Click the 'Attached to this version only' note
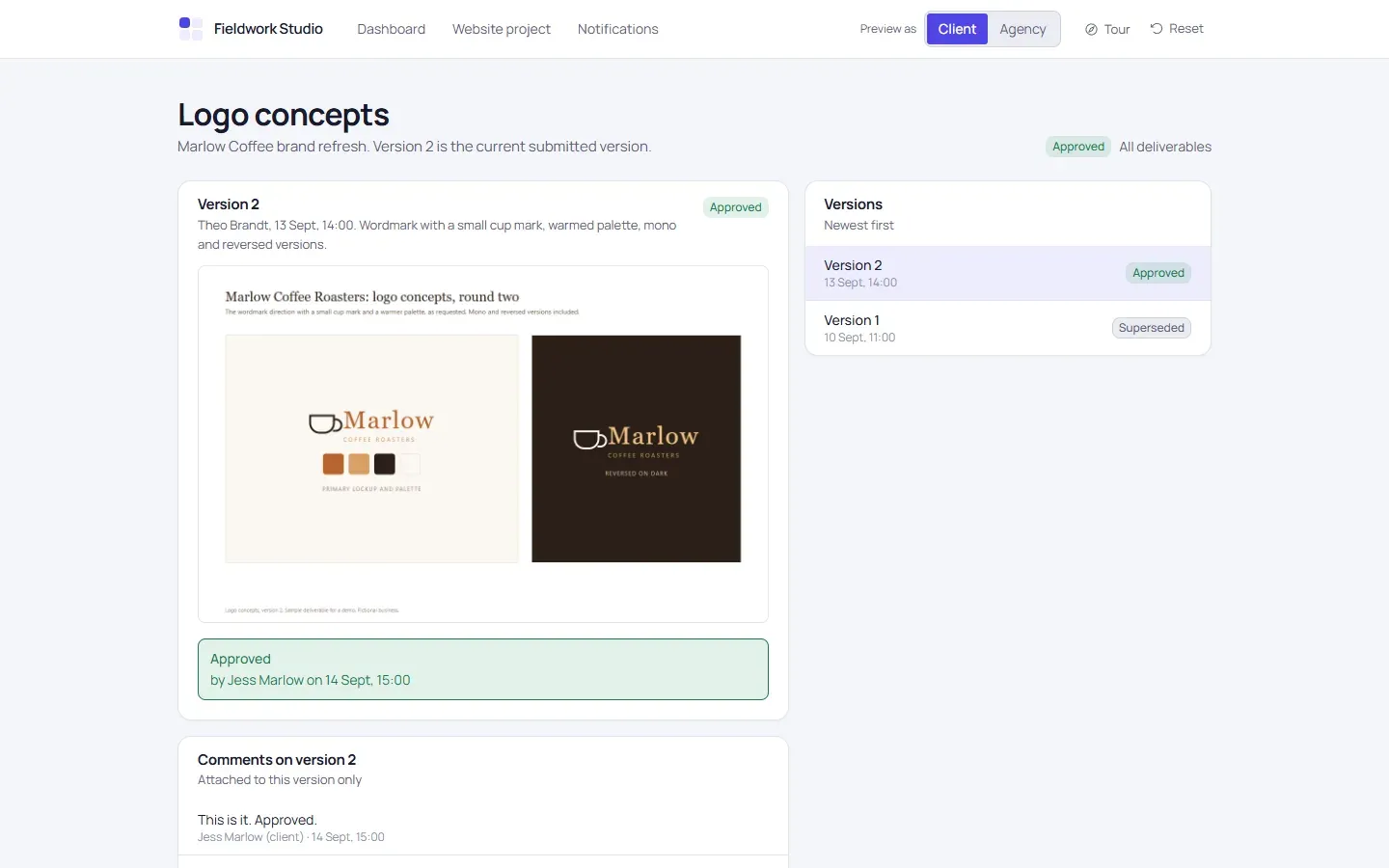The height and width of the screenshot is (868, 1389). click(x=280, y=780)
